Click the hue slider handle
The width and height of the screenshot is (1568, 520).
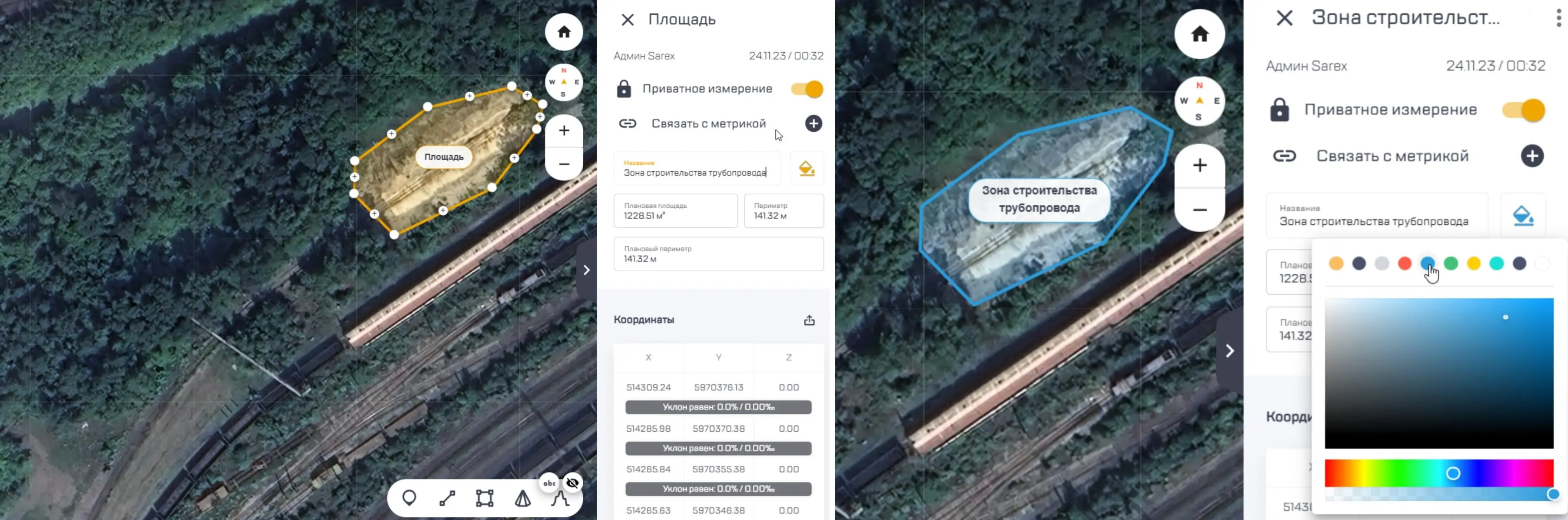click(x=1453, y=473)
